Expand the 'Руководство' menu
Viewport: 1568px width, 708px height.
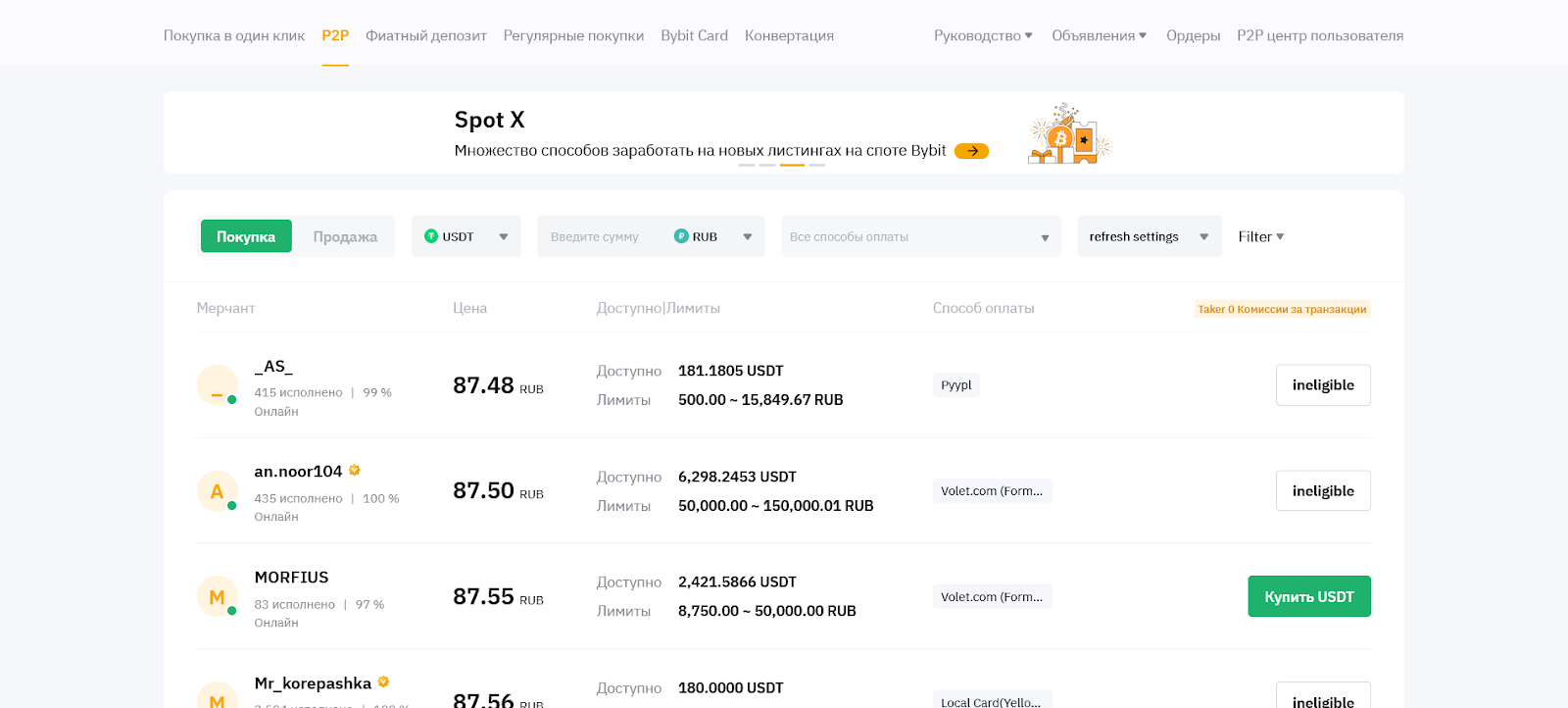tap(983, 35)
